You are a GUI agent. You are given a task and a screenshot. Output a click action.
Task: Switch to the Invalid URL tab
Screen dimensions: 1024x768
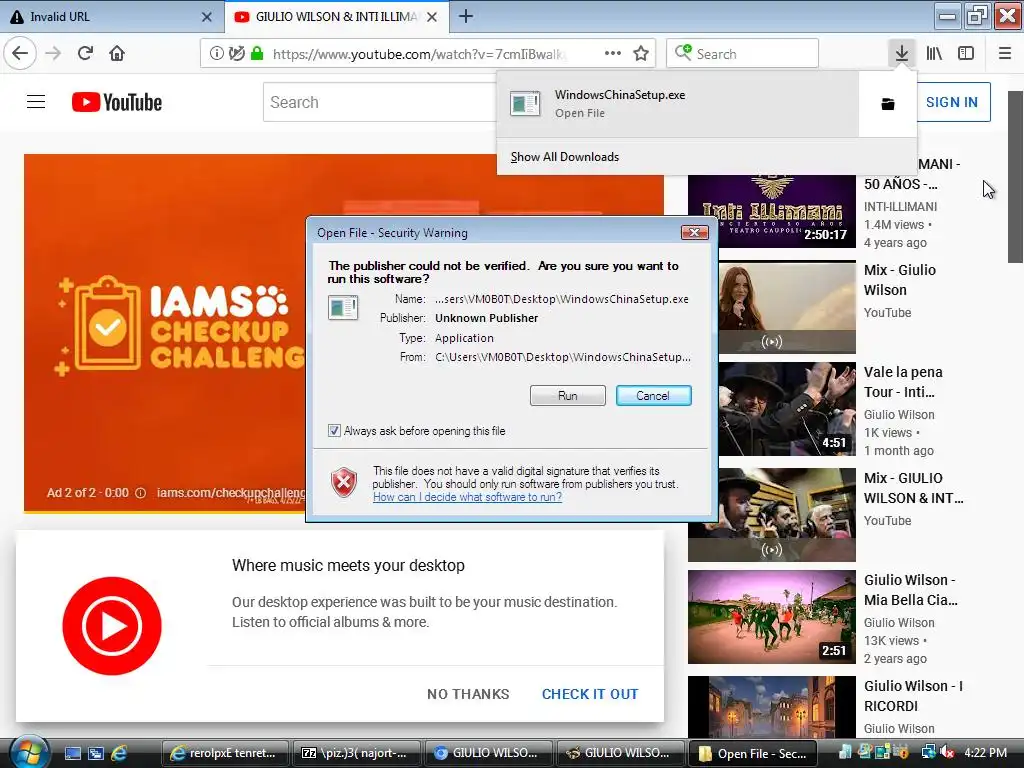click(x=111, y=16)
